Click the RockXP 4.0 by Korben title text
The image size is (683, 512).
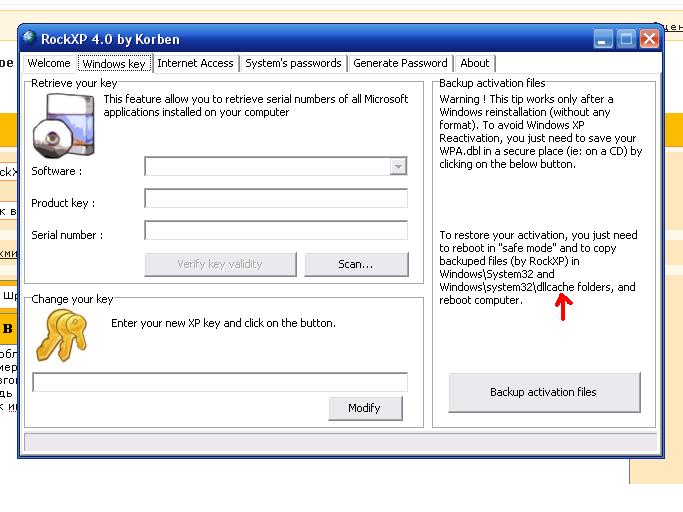pyautogui.click(x=110, y=39)
